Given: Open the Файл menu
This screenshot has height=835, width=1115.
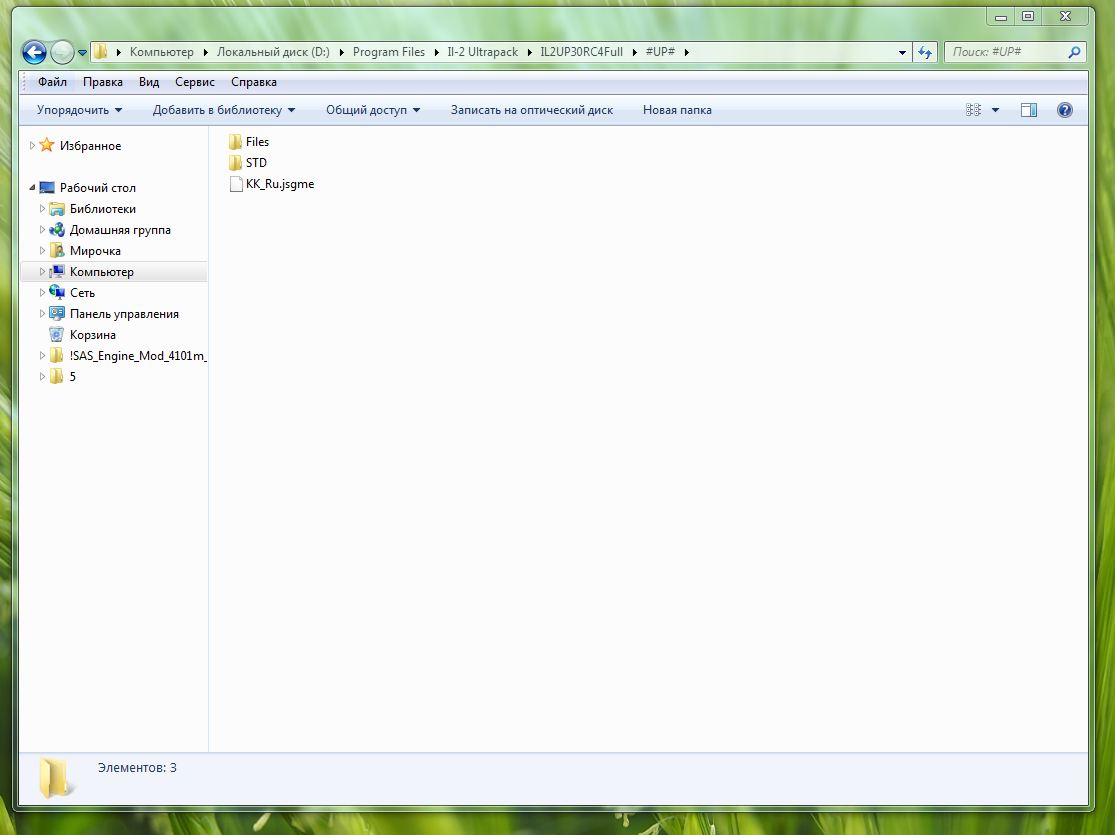Looking at the screenshot, I should [53, 82].
